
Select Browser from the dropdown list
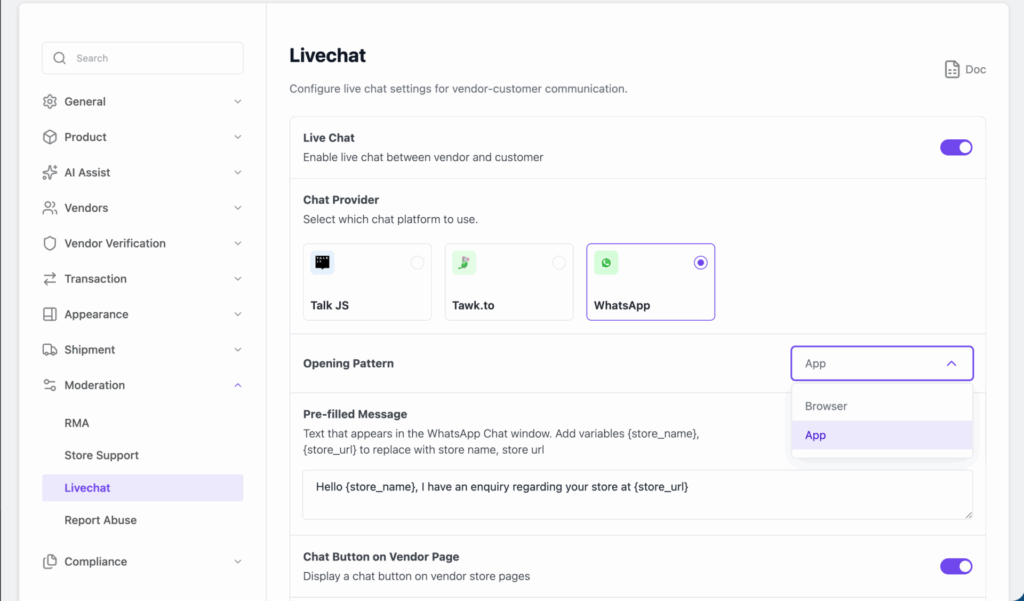coord(826,406)
